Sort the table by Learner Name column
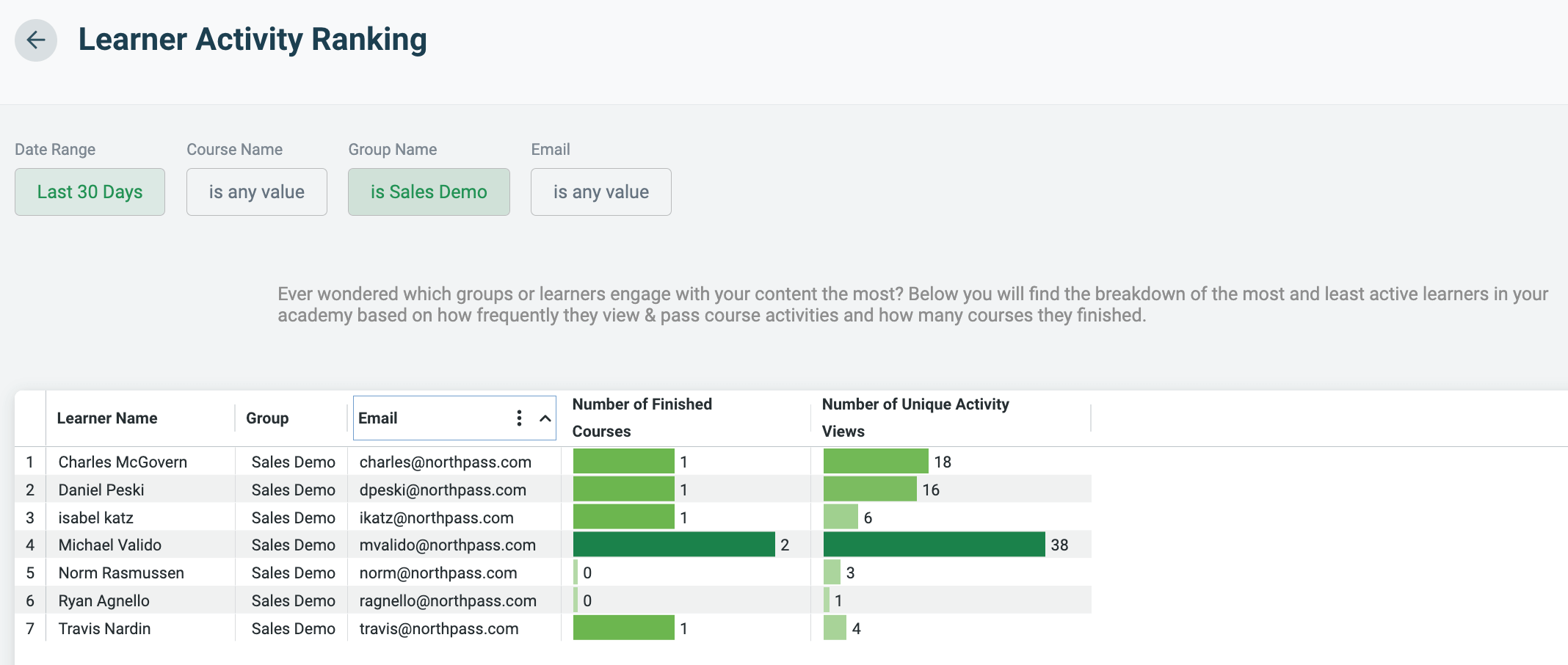 [106, 418]
